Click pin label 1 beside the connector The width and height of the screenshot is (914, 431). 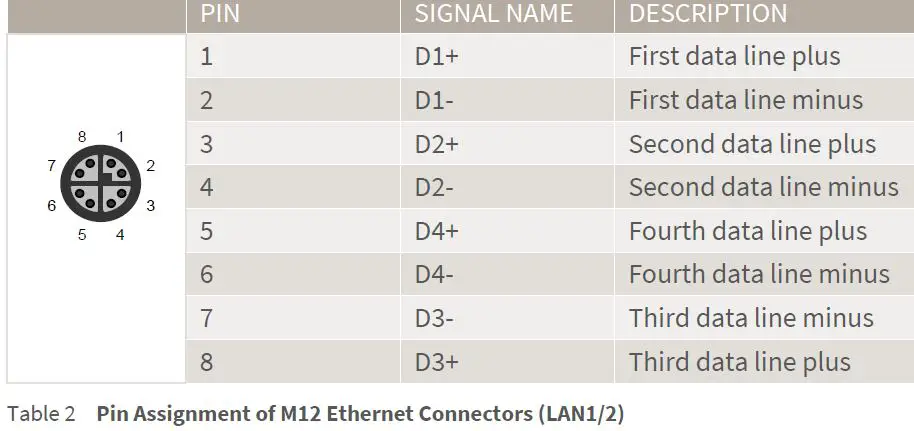coord(120,137)
